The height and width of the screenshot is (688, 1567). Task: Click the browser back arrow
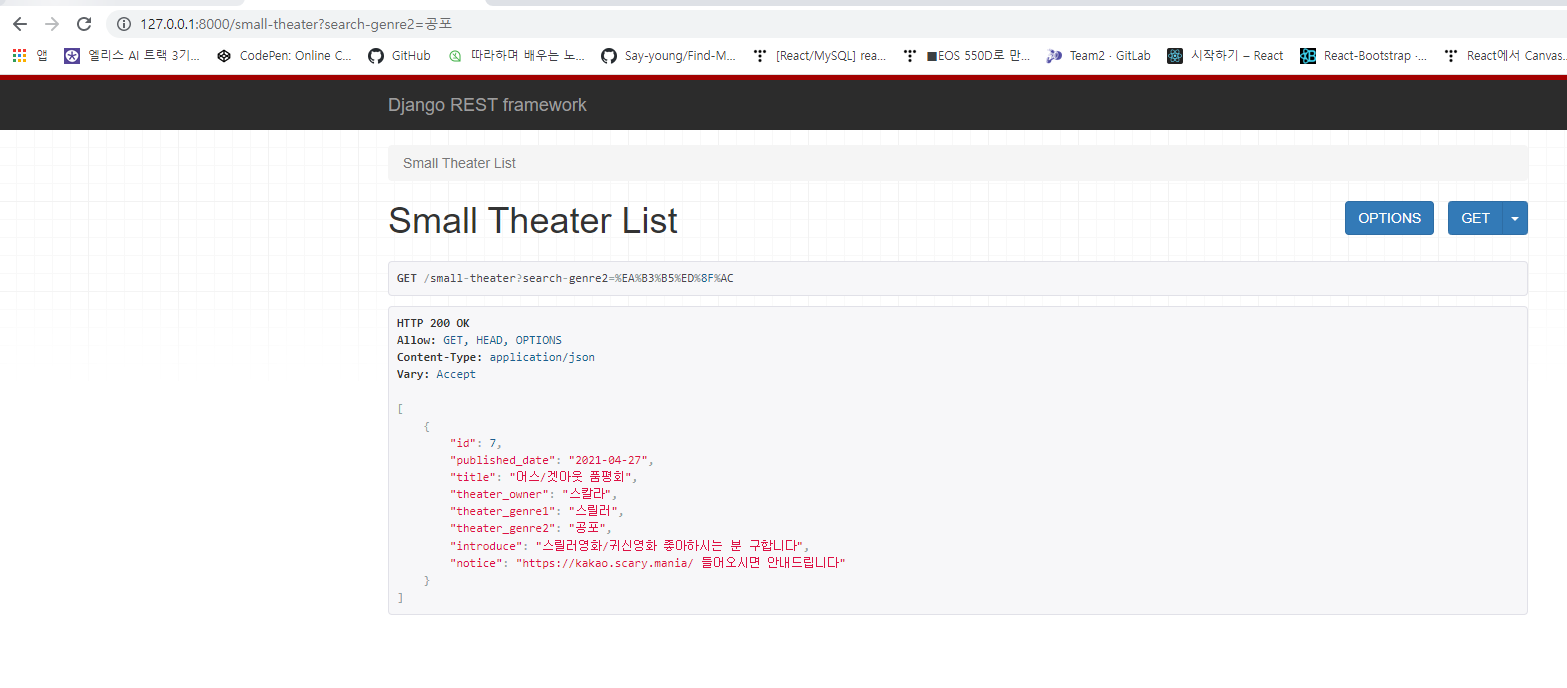[20, 23]
